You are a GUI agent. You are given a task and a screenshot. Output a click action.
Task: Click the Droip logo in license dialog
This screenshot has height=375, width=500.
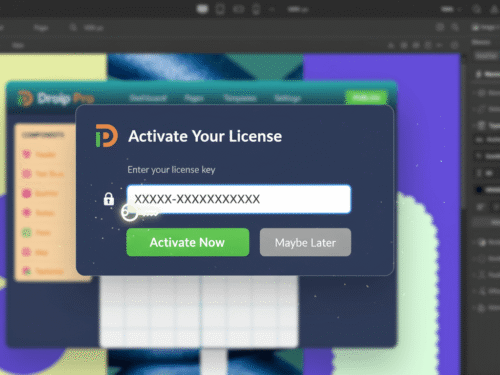click(106, 136)
